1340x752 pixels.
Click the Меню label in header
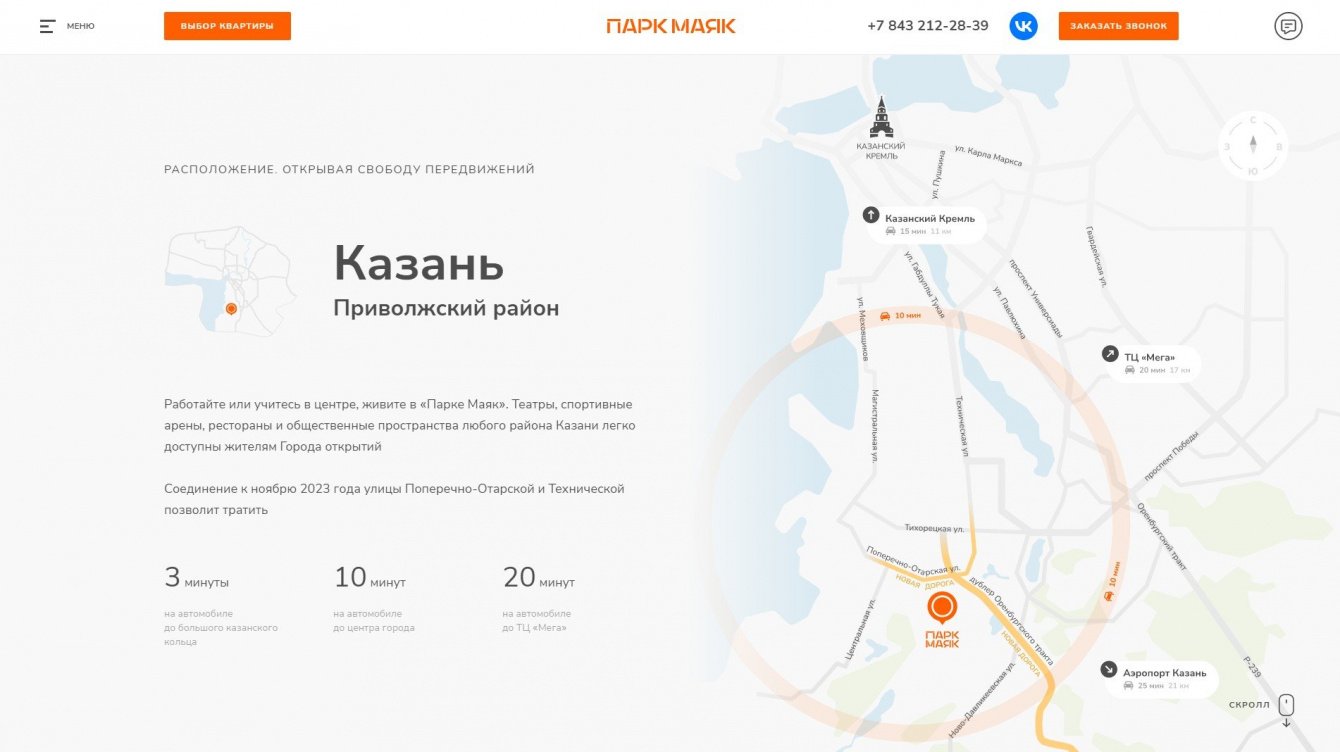81,26
